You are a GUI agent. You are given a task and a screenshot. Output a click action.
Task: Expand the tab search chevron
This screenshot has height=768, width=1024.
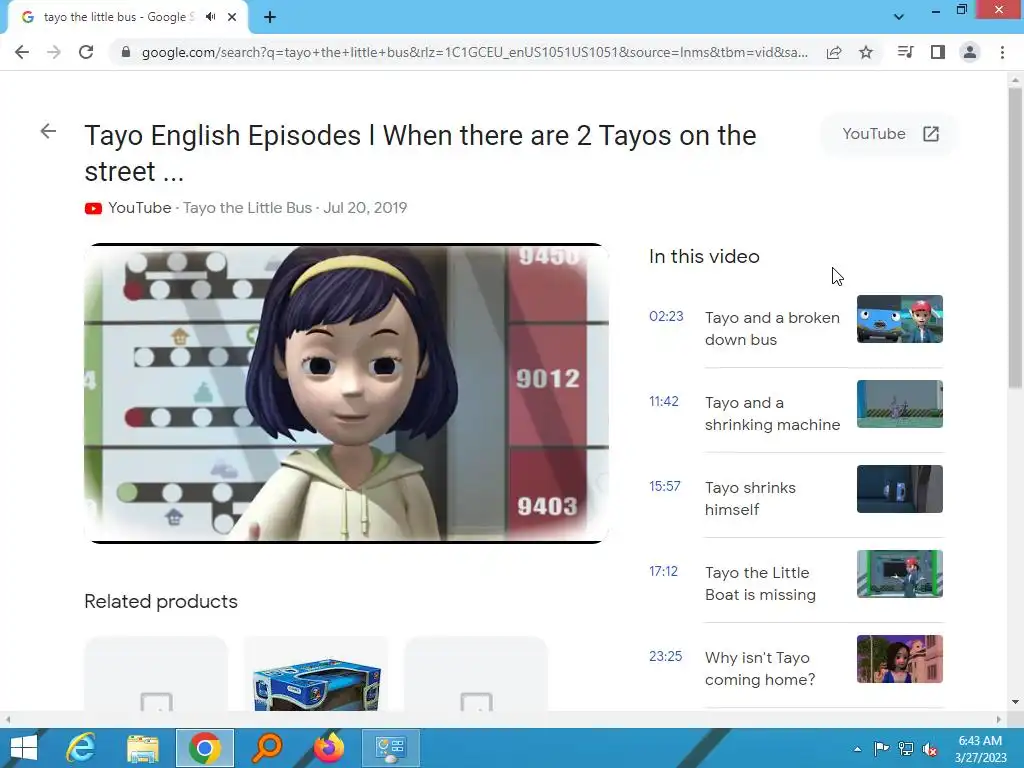[x=899, y=17]
